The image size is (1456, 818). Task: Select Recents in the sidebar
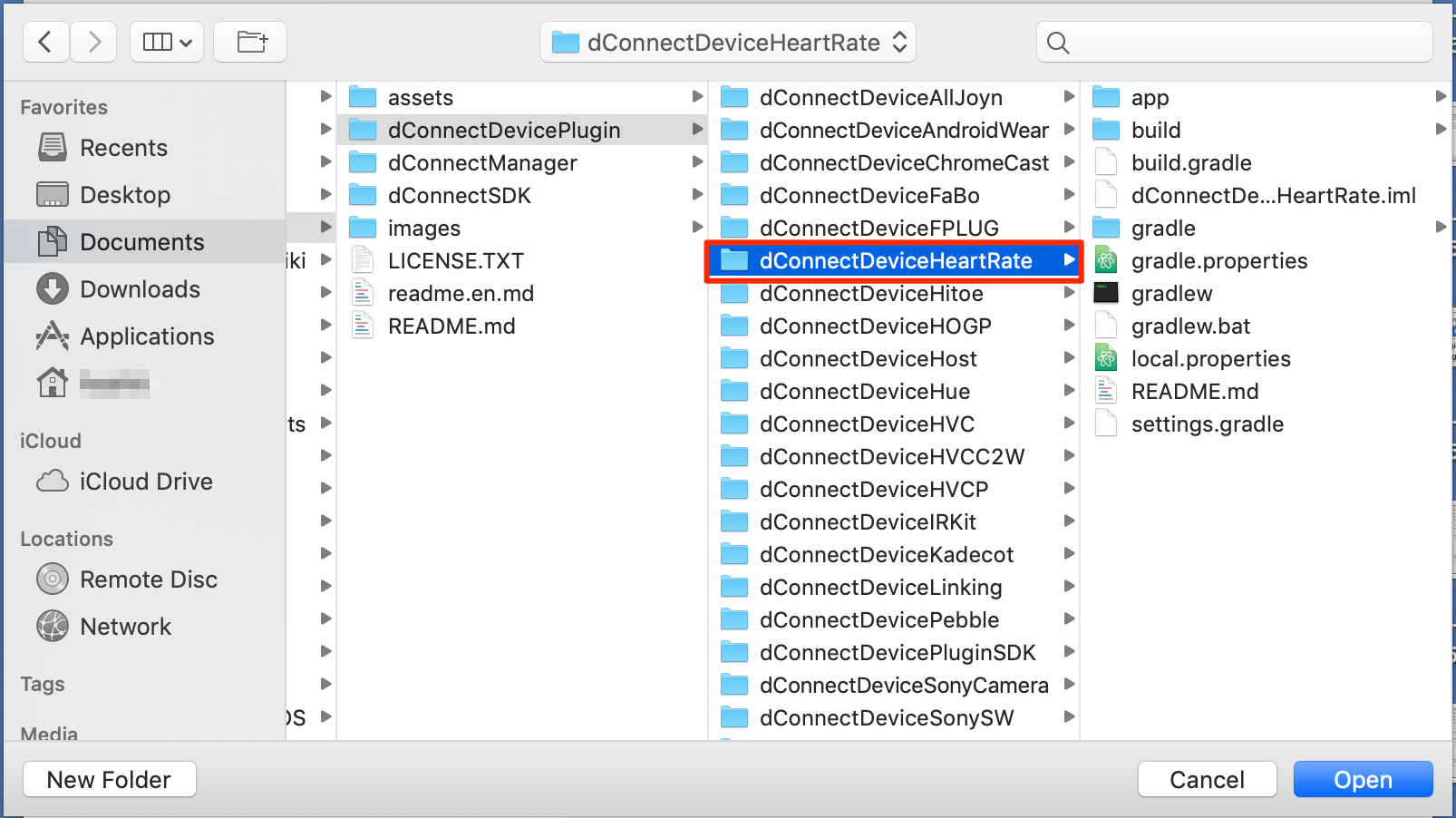[x=123, y=148]
